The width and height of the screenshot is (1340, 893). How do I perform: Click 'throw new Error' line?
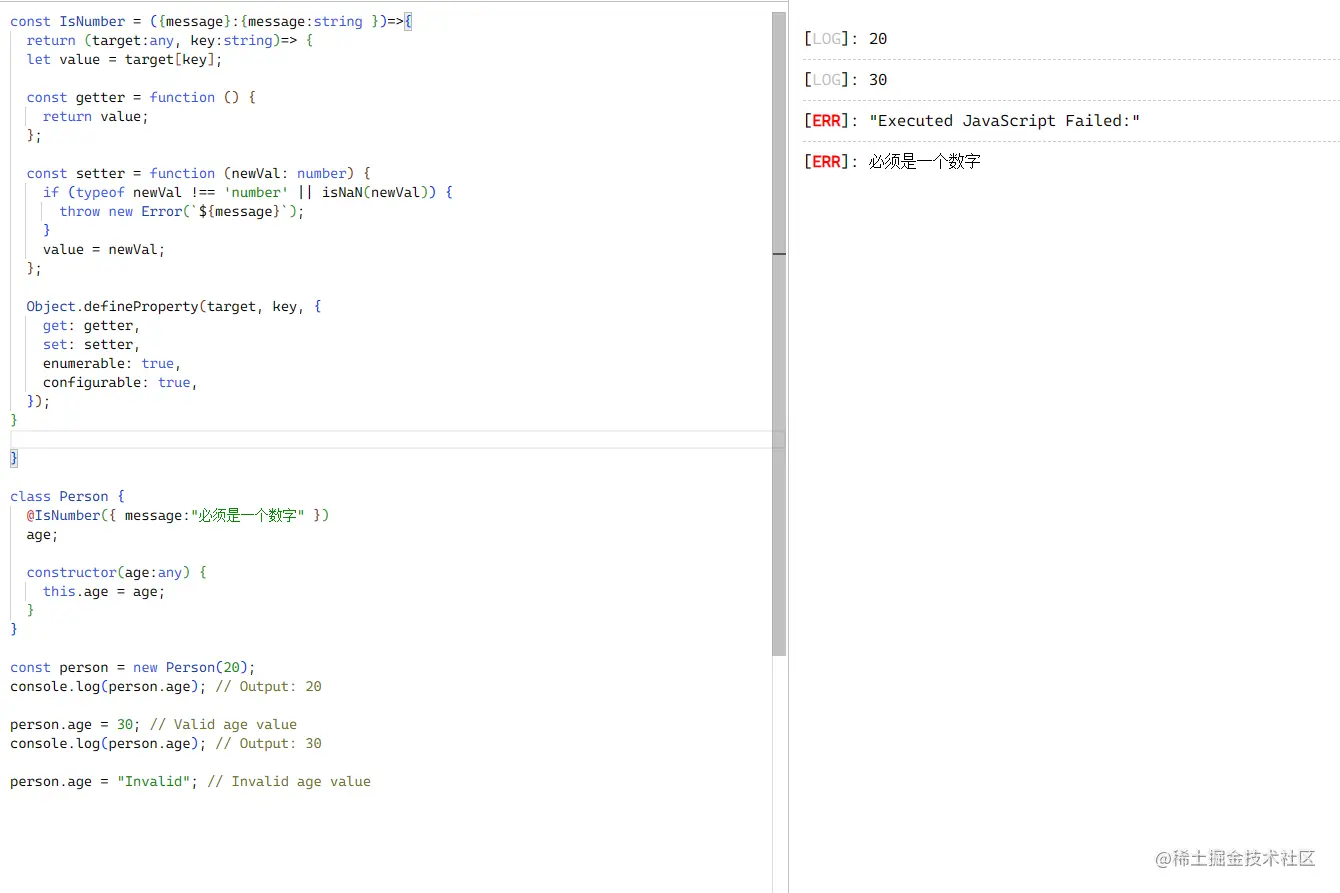point(181,211)
